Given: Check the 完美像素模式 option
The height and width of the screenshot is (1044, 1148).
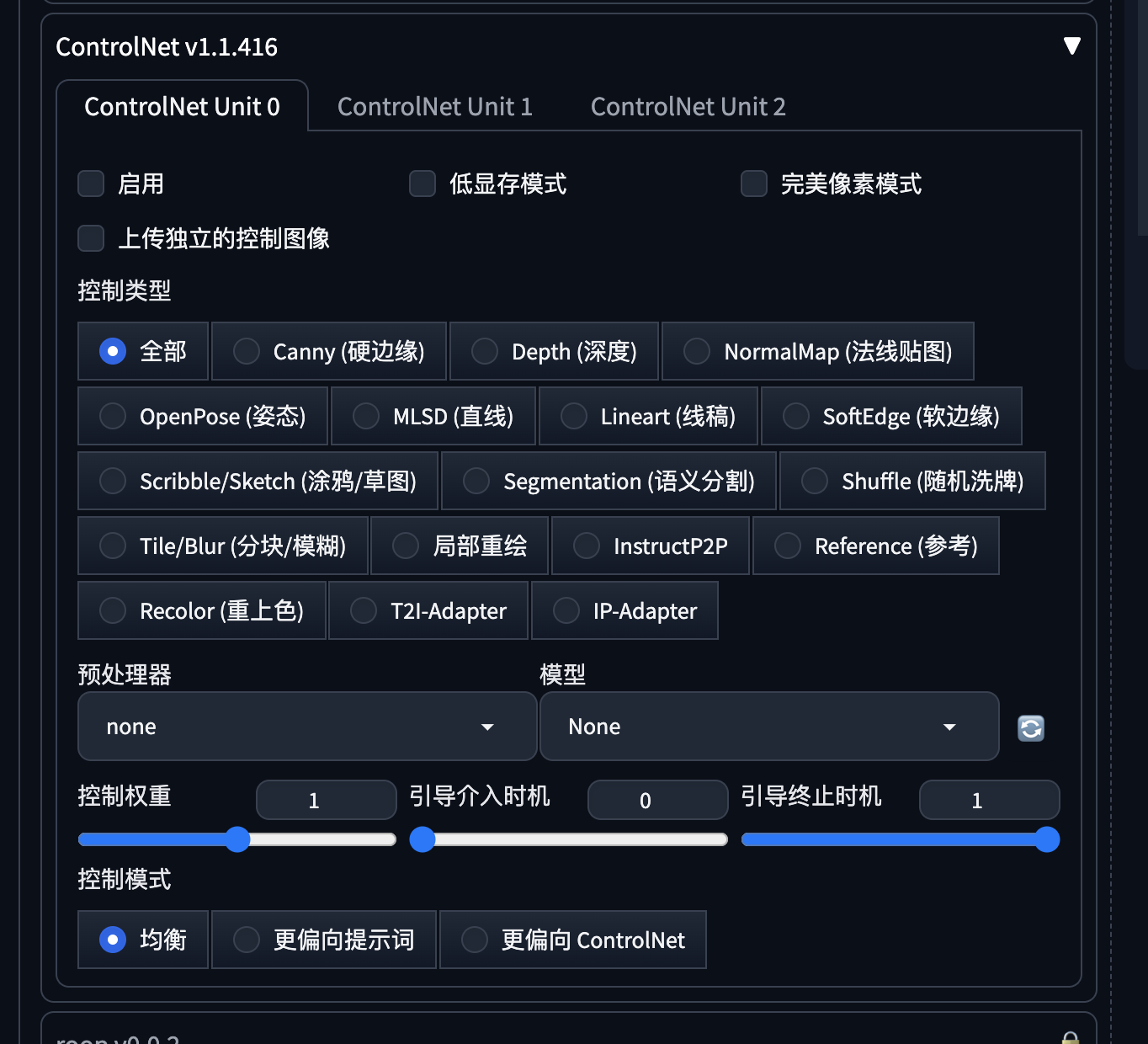Looking at the screenshot, I should click(x=754, y=184).
